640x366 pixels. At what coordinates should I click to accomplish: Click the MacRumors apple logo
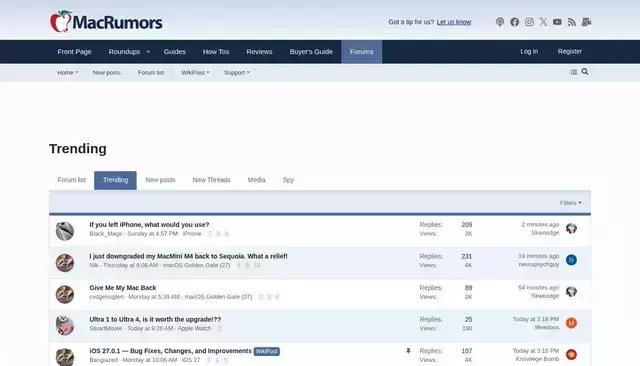tap(60, 21)
